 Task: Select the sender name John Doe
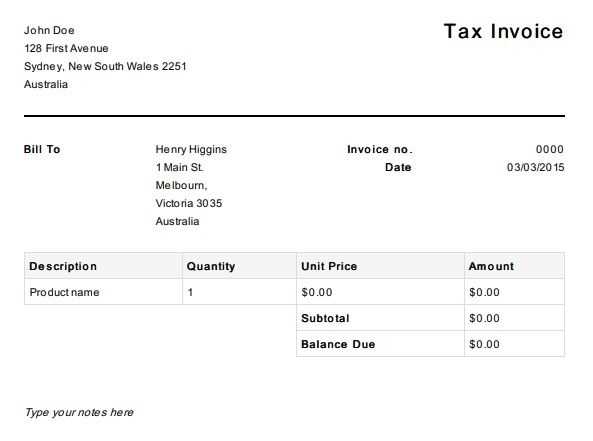pyautogui.click(x=49, y=30)
